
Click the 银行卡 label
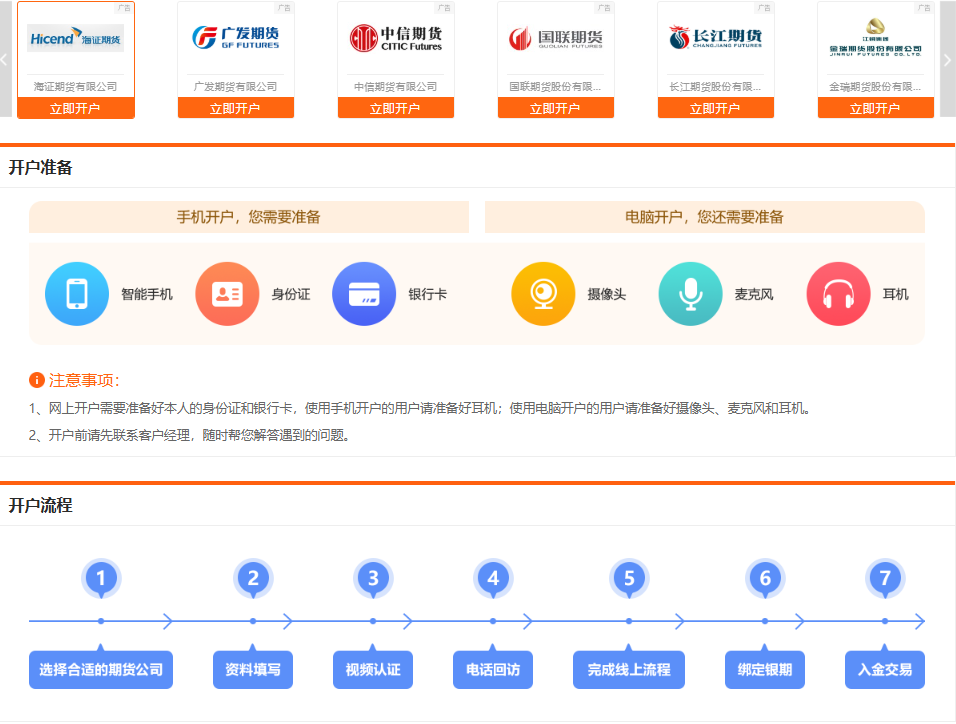pyautogui.click(x=427, y=295)
